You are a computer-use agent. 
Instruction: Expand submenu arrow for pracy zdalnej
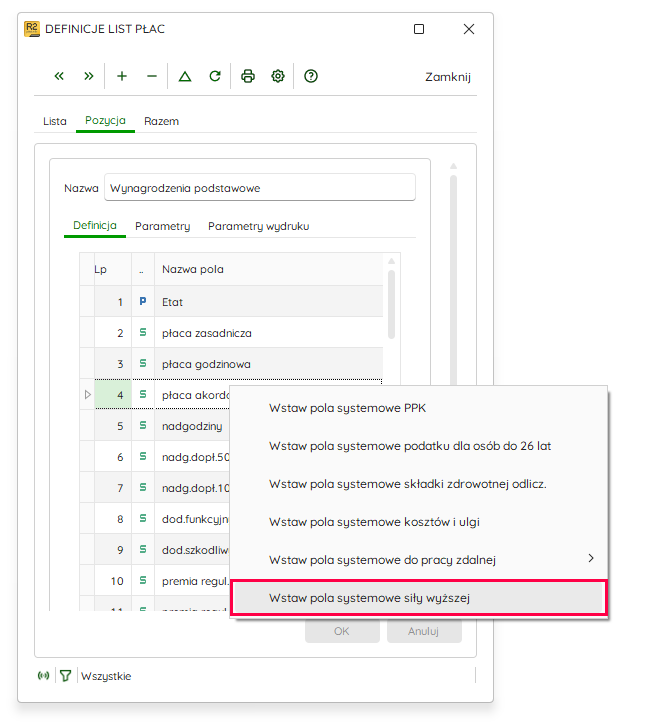coord(591,558)
